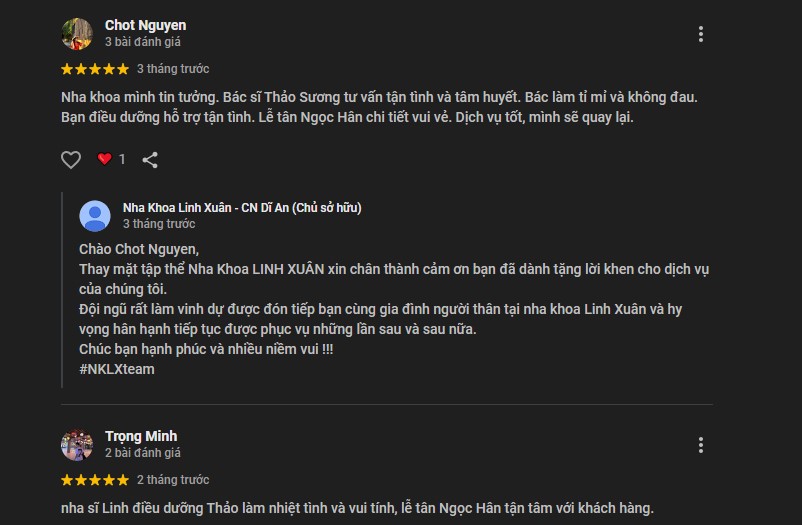The image size is (802, 525).
Task: Click Trọng Minh's review text about nha sĩ Linh
Action: tap(357, 508)
